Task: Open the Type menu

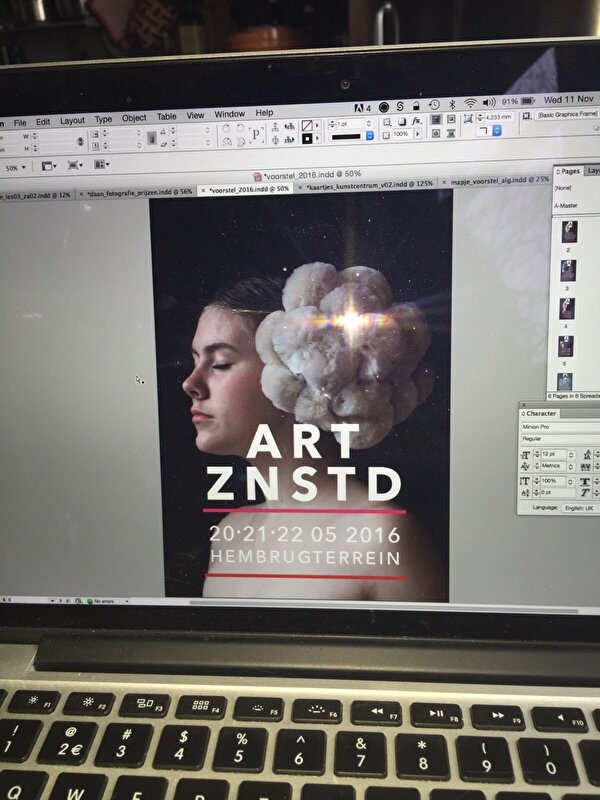Action: point(104,119)
